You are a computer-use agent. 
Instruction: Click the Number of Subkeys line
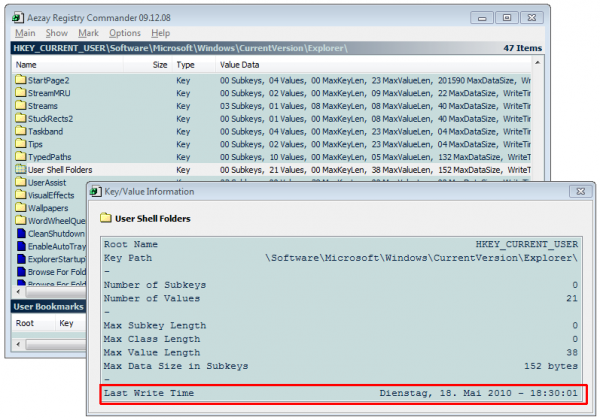[341, 285]
